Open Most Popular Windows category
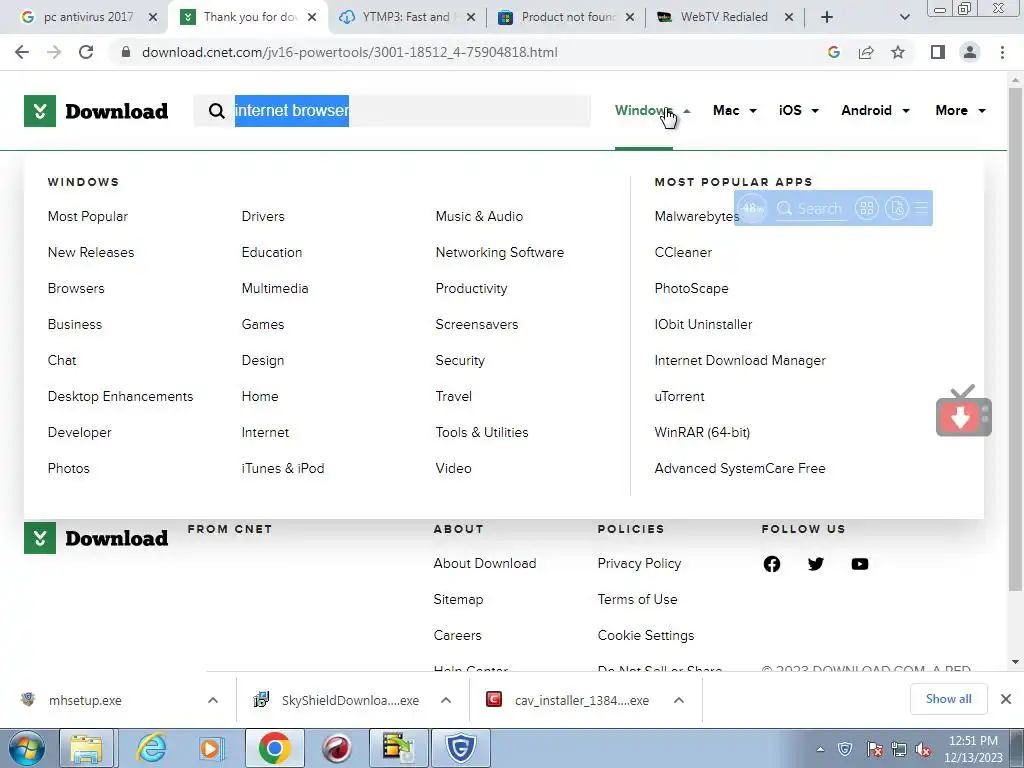Image resolution: width=1024 pixels, height=768 pixels. [x=88, y=216]
